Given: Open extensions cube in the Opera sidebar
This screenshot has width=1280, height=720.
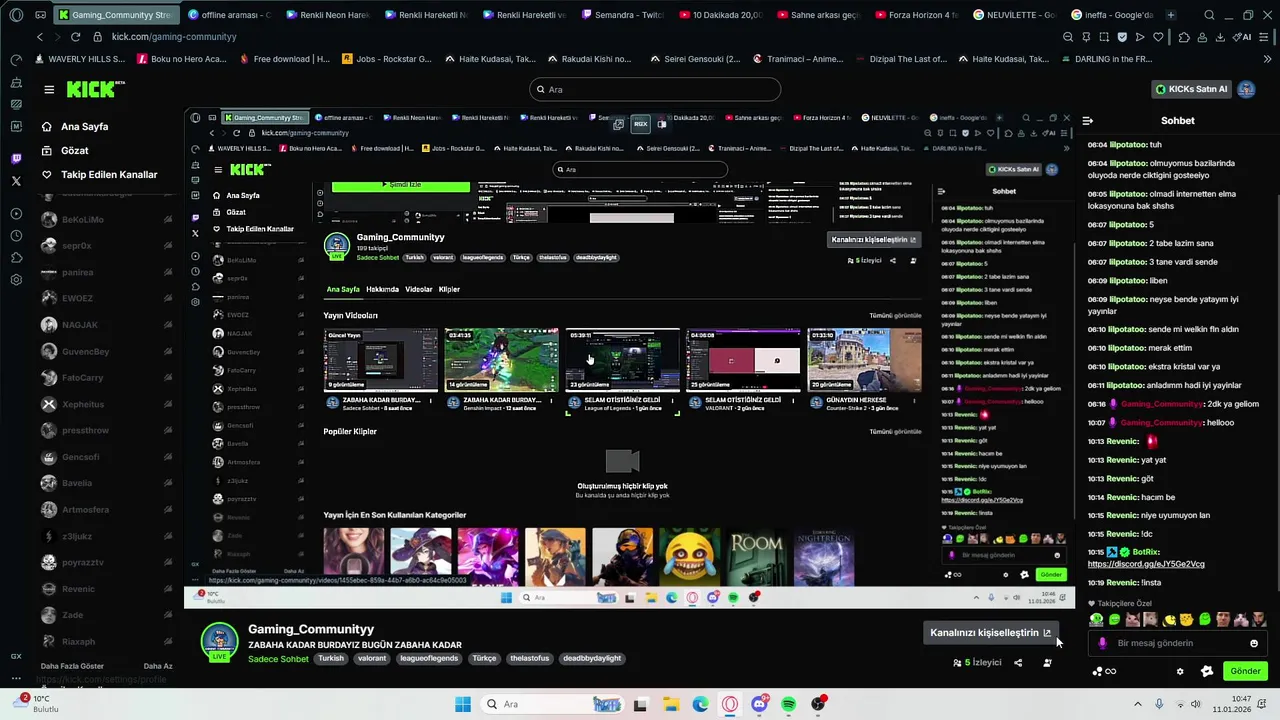Looking at the screenshot, I should click(16, 258).
